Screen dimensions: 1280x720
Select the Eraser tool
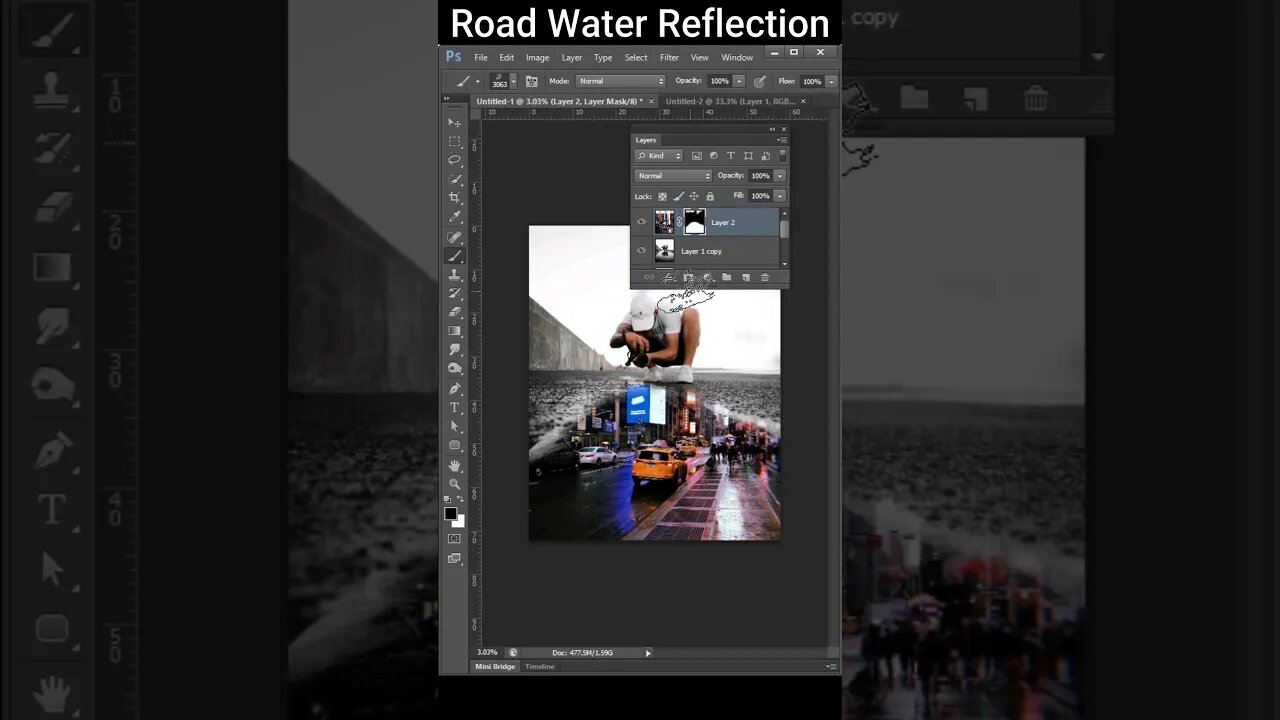pos(454,312)
